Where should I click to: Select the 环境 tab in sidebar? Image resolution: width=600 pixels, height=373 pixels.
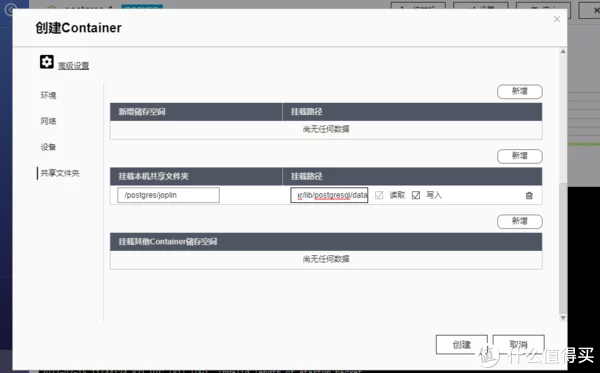(x=49, y=95)
